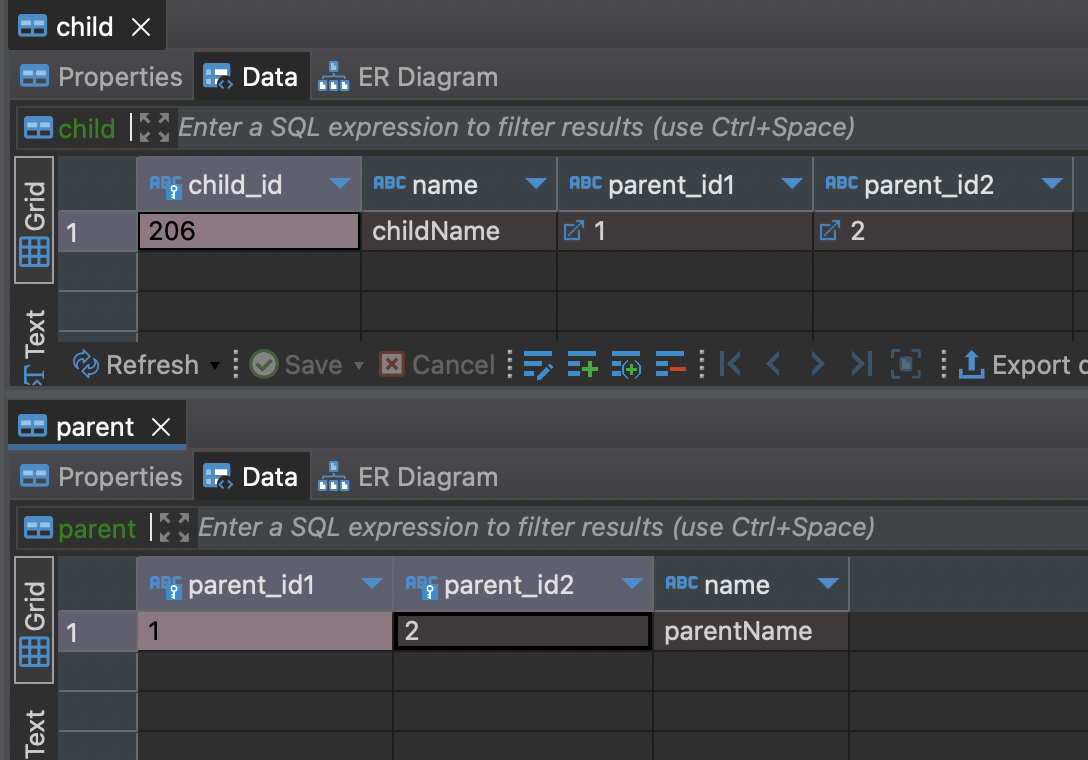The height and width of the screenshot is (760, 1088).
Task: Click the Refresh button
Action: (136, 364)
